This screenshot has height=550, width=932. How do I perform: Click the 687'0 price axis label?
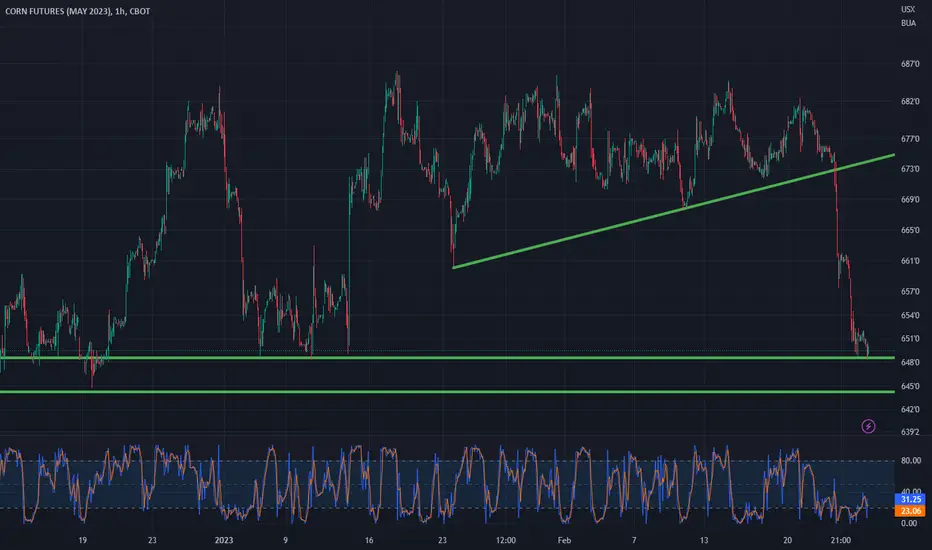coord(910,64)
